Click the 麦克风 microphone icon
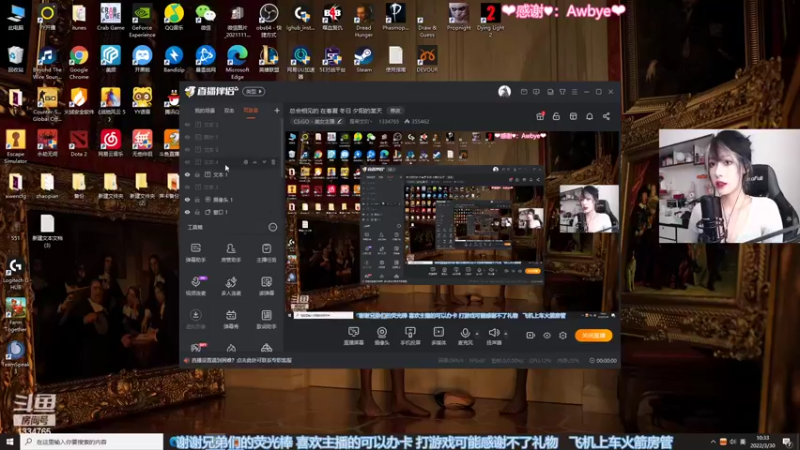 pos(465,336)
